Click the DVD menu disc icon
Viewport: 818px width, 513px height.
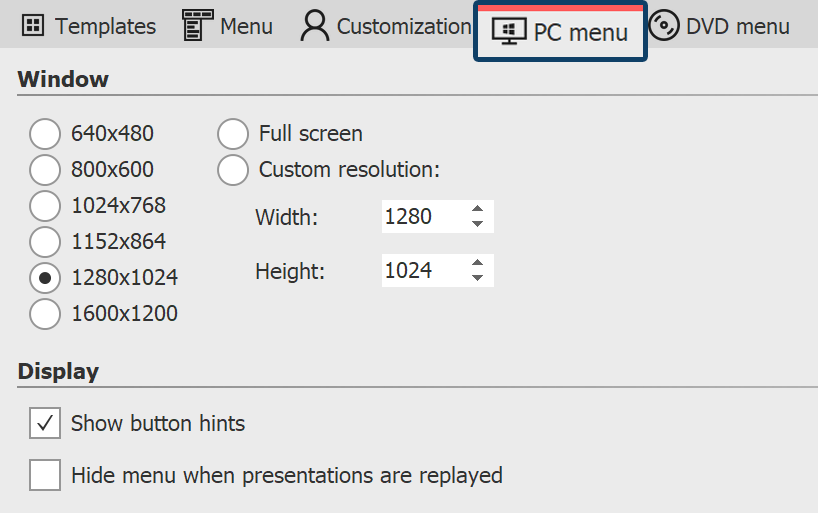point(664,26)
